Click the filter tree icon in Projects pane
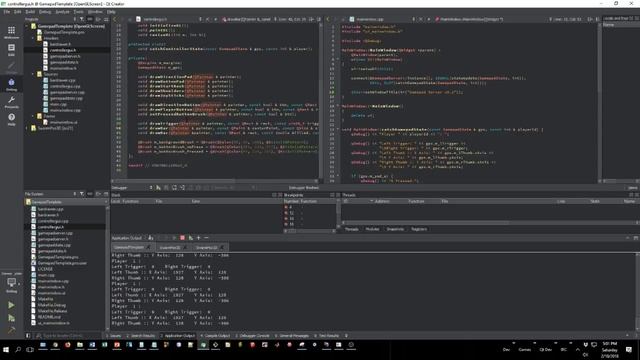Screen dimensions: 640x360 coord(82,19)
